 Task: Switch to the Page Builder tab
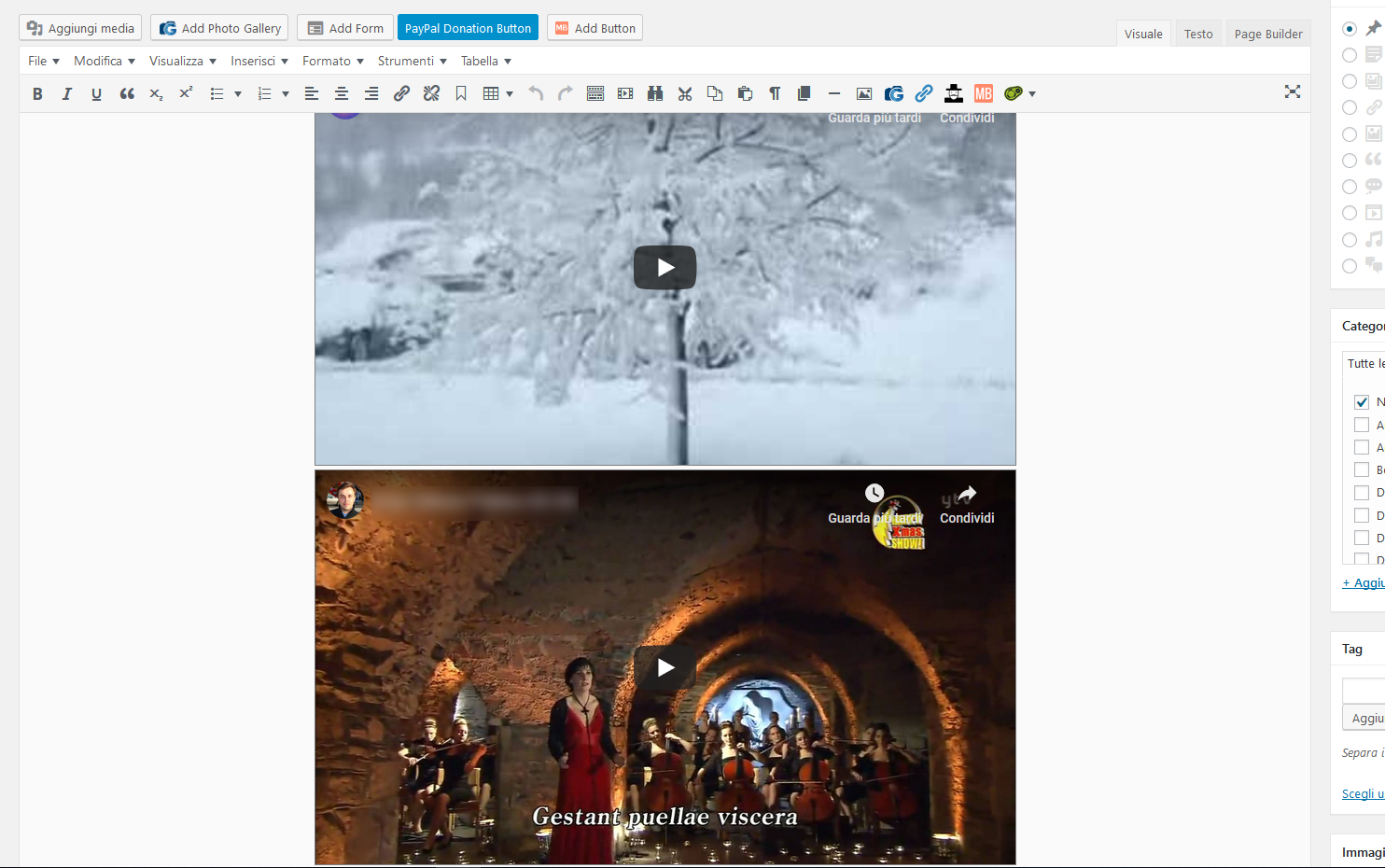(x=1268, y=34)
